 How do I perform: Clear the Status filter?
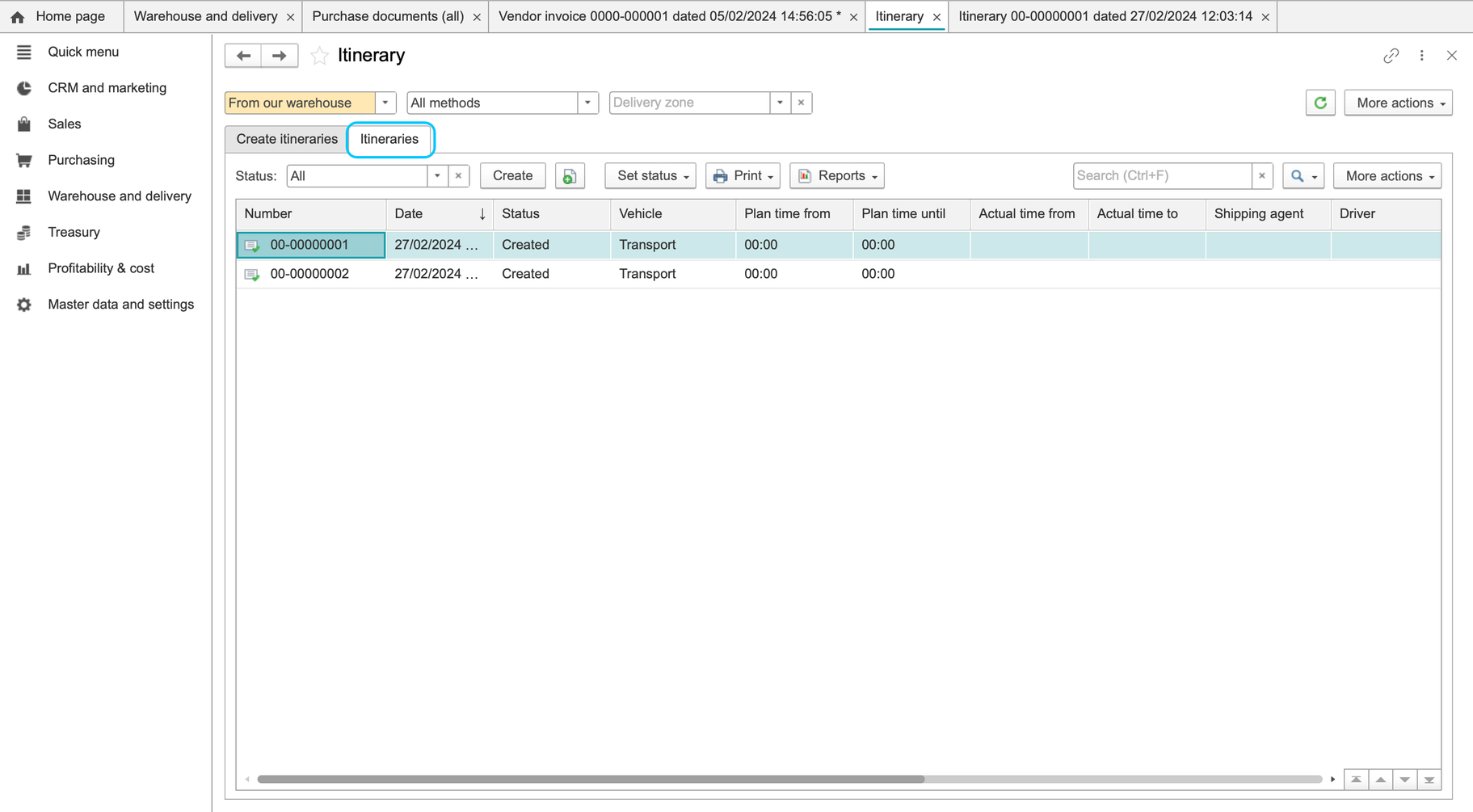coord(458,176)
